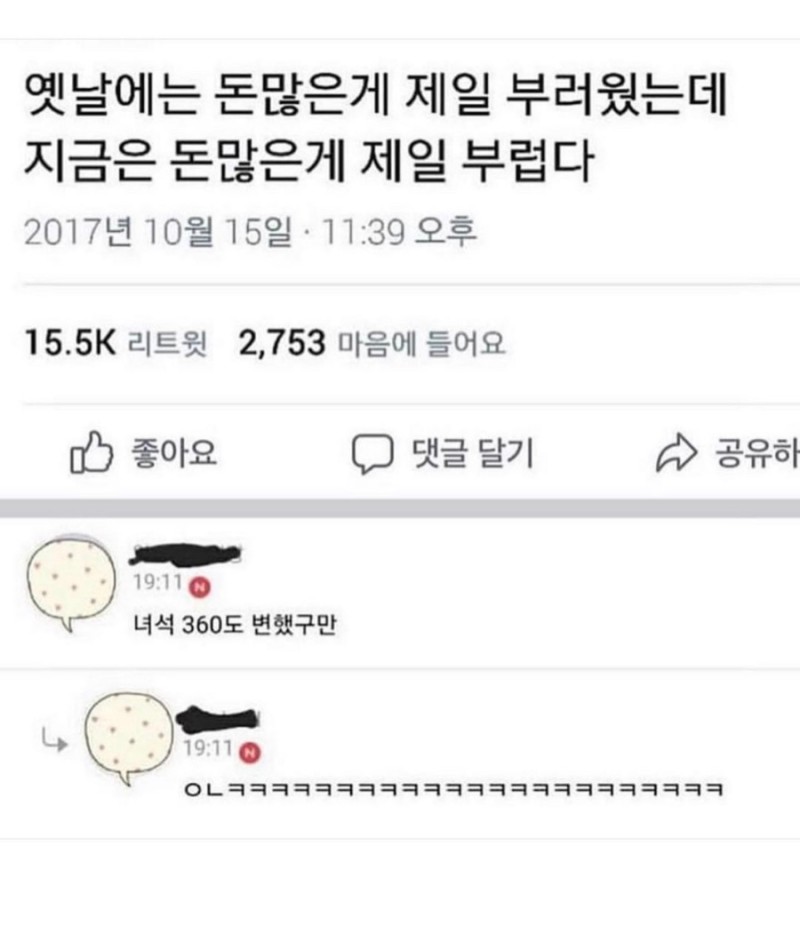Click red N badge on first comment
This screenshot has height=934, width=800.
[x=201, y=587]
